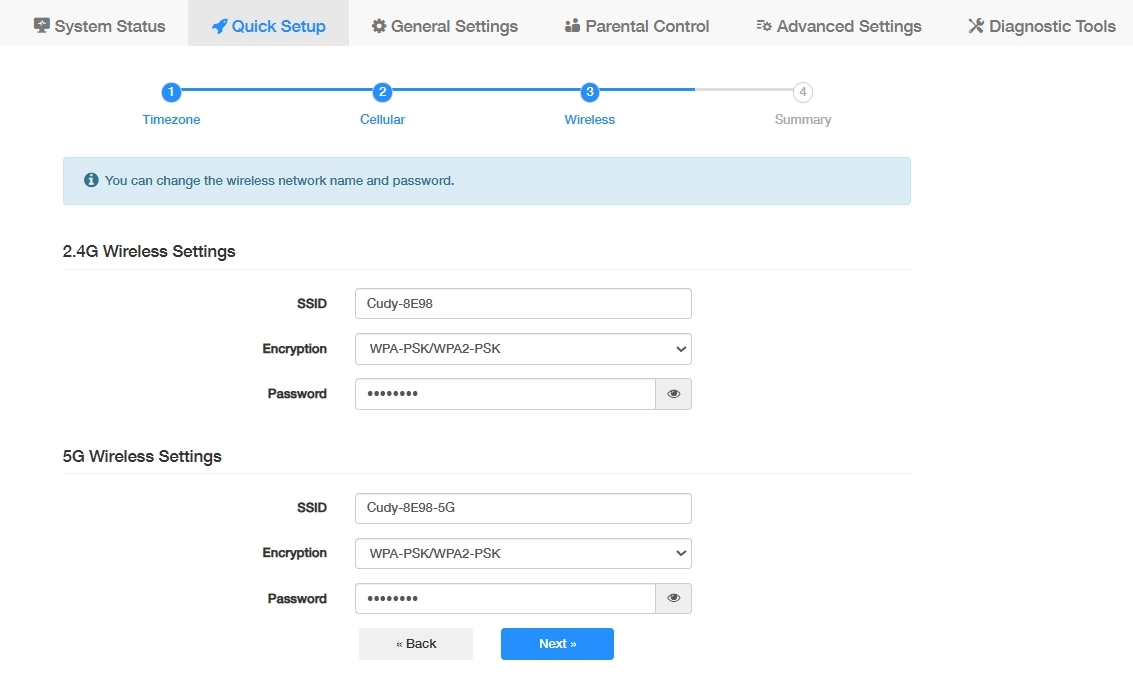This screenshot has width=1133, height=677.
Task: Click the step 4 Summary circle
Action: pos(802,93)
